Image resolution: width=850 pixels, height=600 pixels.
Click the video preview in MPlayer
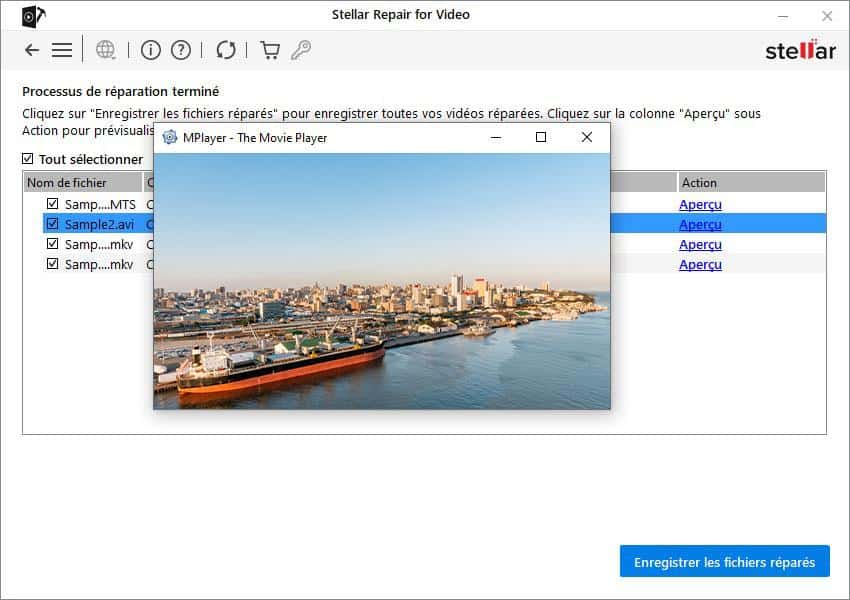(x=382, y=280)
